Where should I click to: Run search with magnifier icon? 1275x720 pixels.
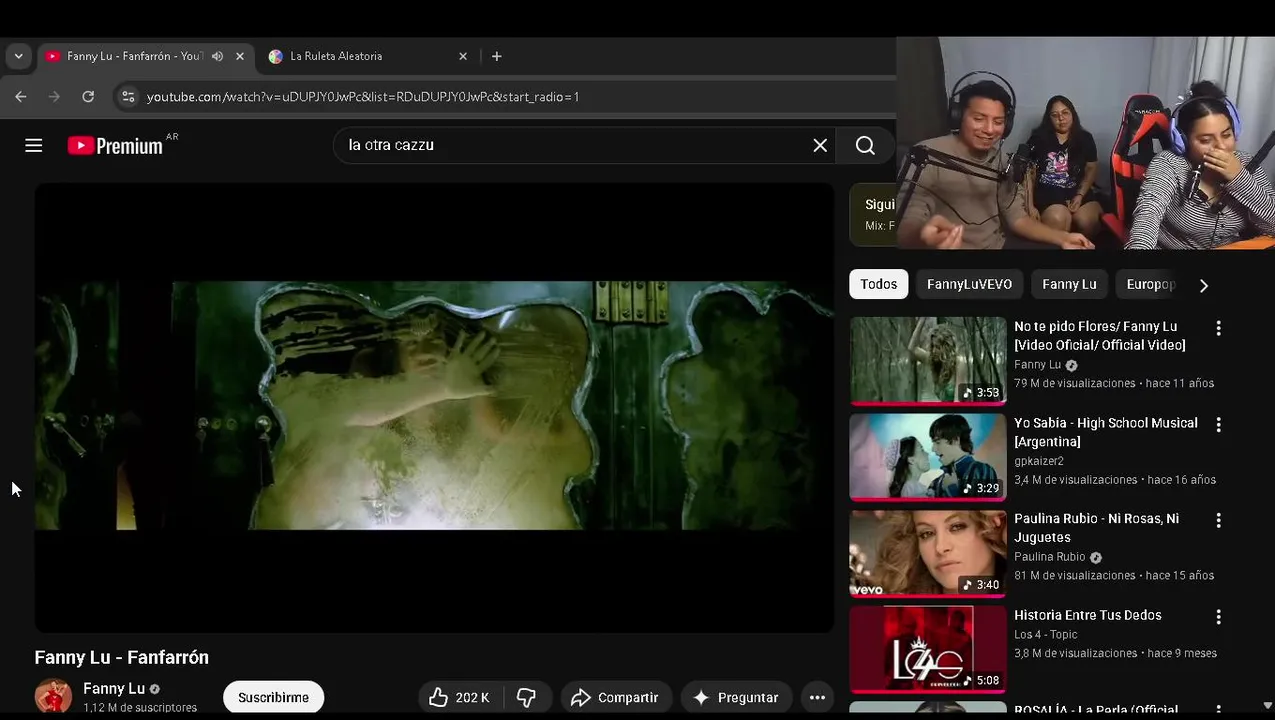click(x=865, y=146)
